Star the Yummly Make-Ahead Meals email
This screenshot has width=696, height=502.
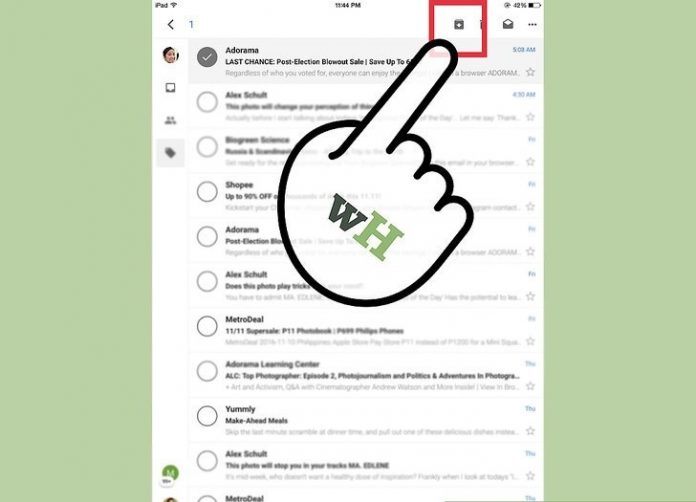tap(530, 431)
